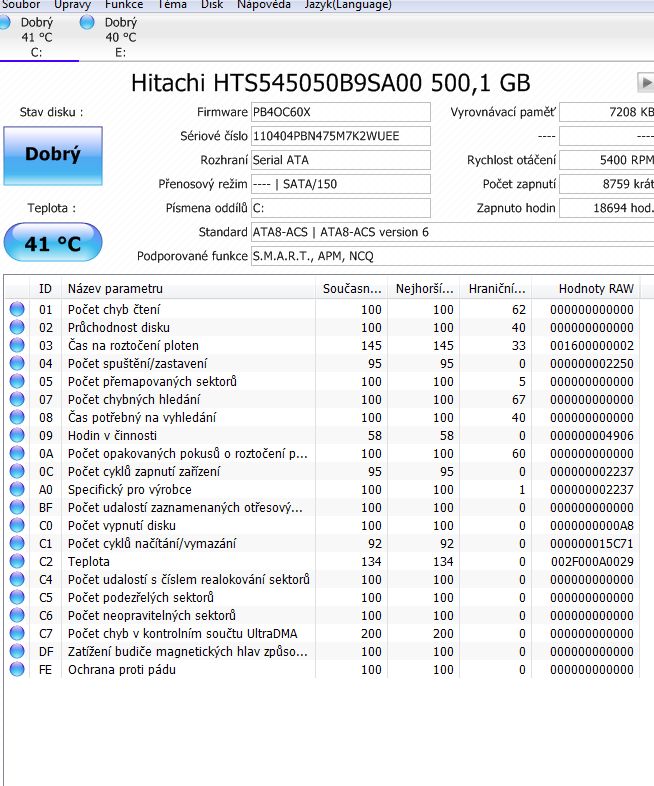Click status orb for Počet přemapovaných sektorů
Image resolution: width=654 pixels, height=786 pixels.
[x=17, y=381]
